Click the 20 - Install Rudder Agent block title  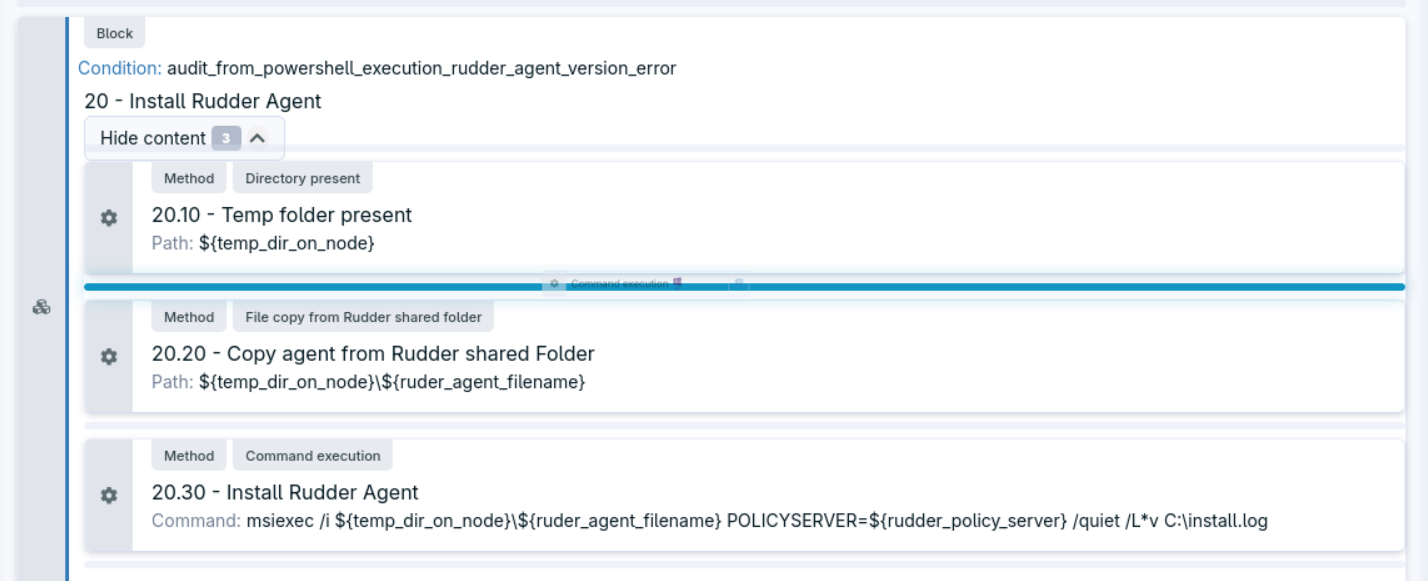click(x=203, y=101)
